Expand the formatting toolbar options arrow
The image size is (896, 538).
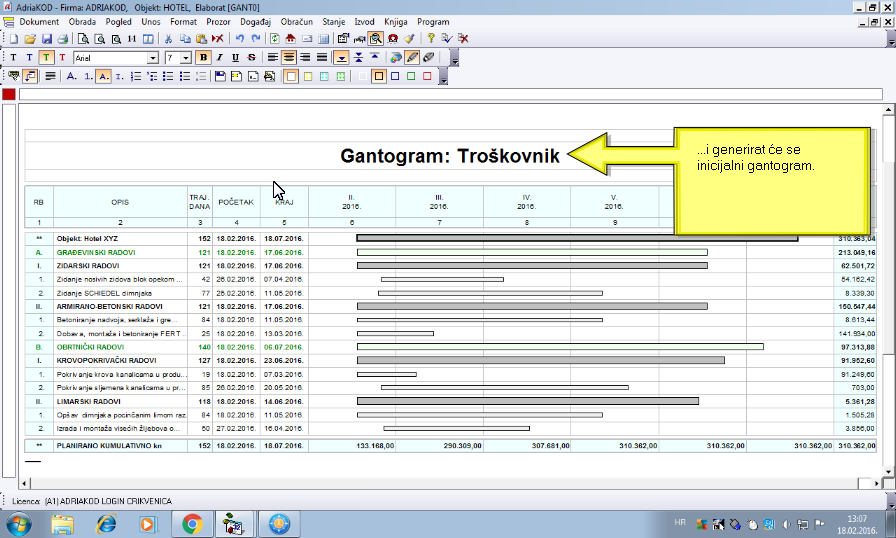454,59
